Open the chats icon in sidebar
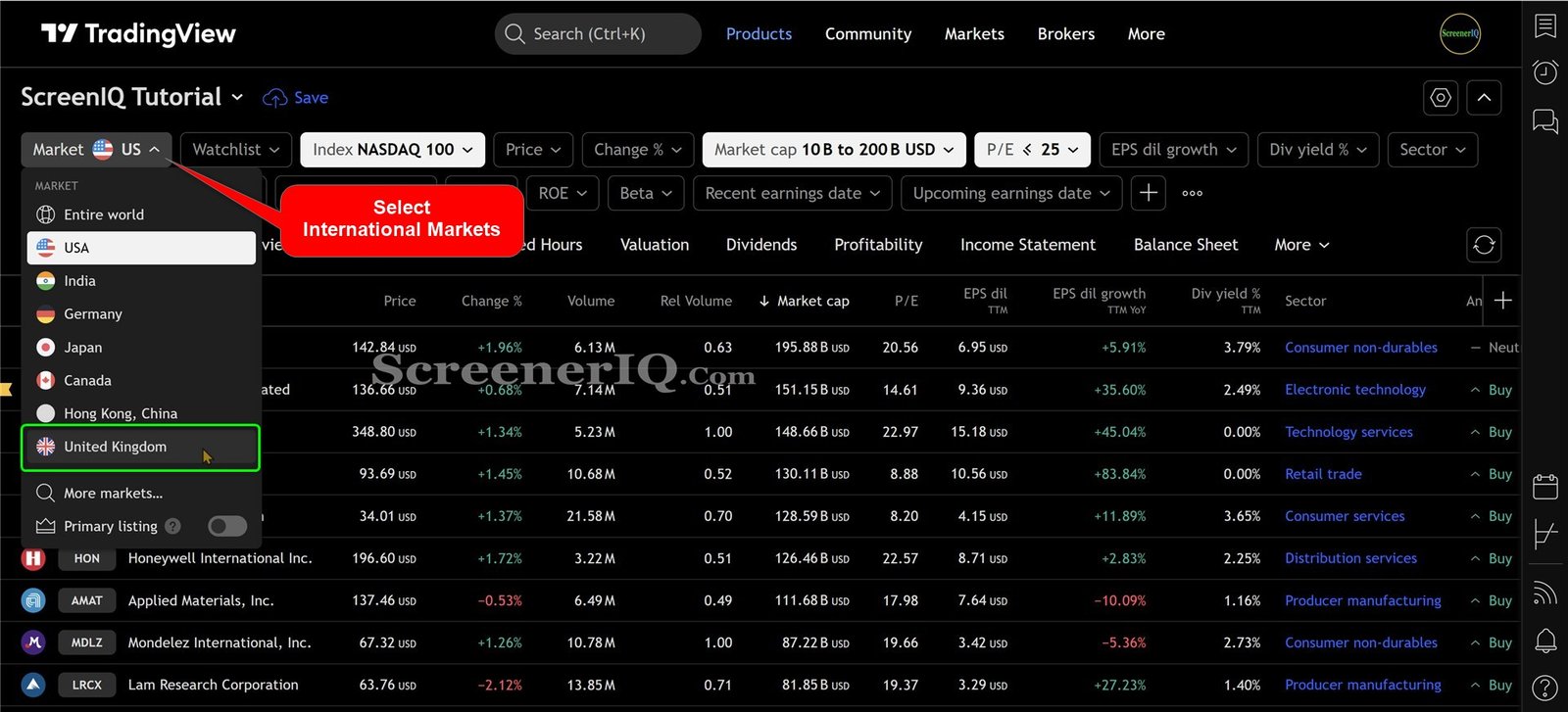The image size is (1568, 712). coord(1545,121)
